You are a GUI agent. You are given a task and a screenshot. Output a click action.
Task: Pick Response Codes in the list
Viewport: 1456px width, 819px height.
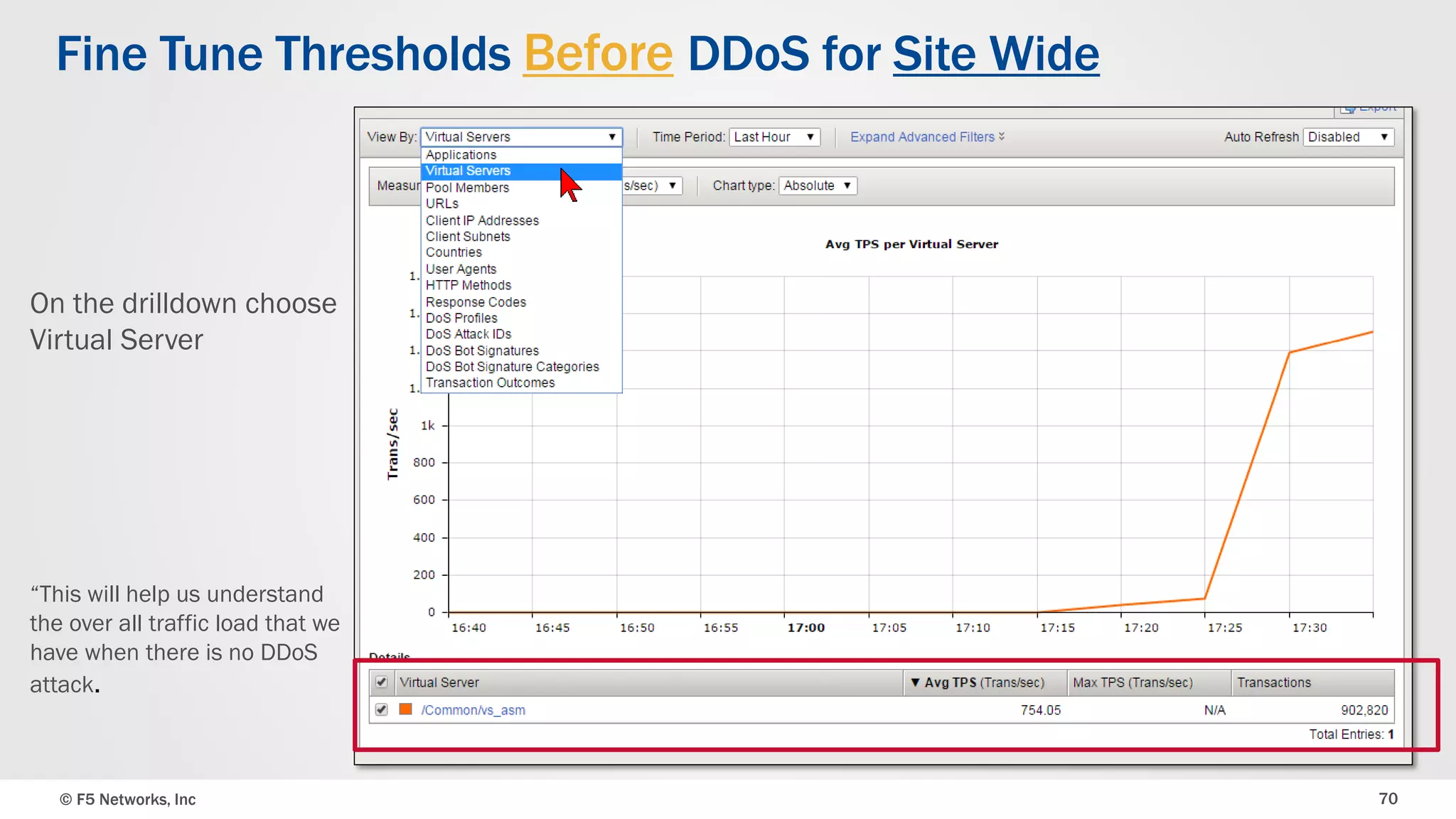pos(521,302)
